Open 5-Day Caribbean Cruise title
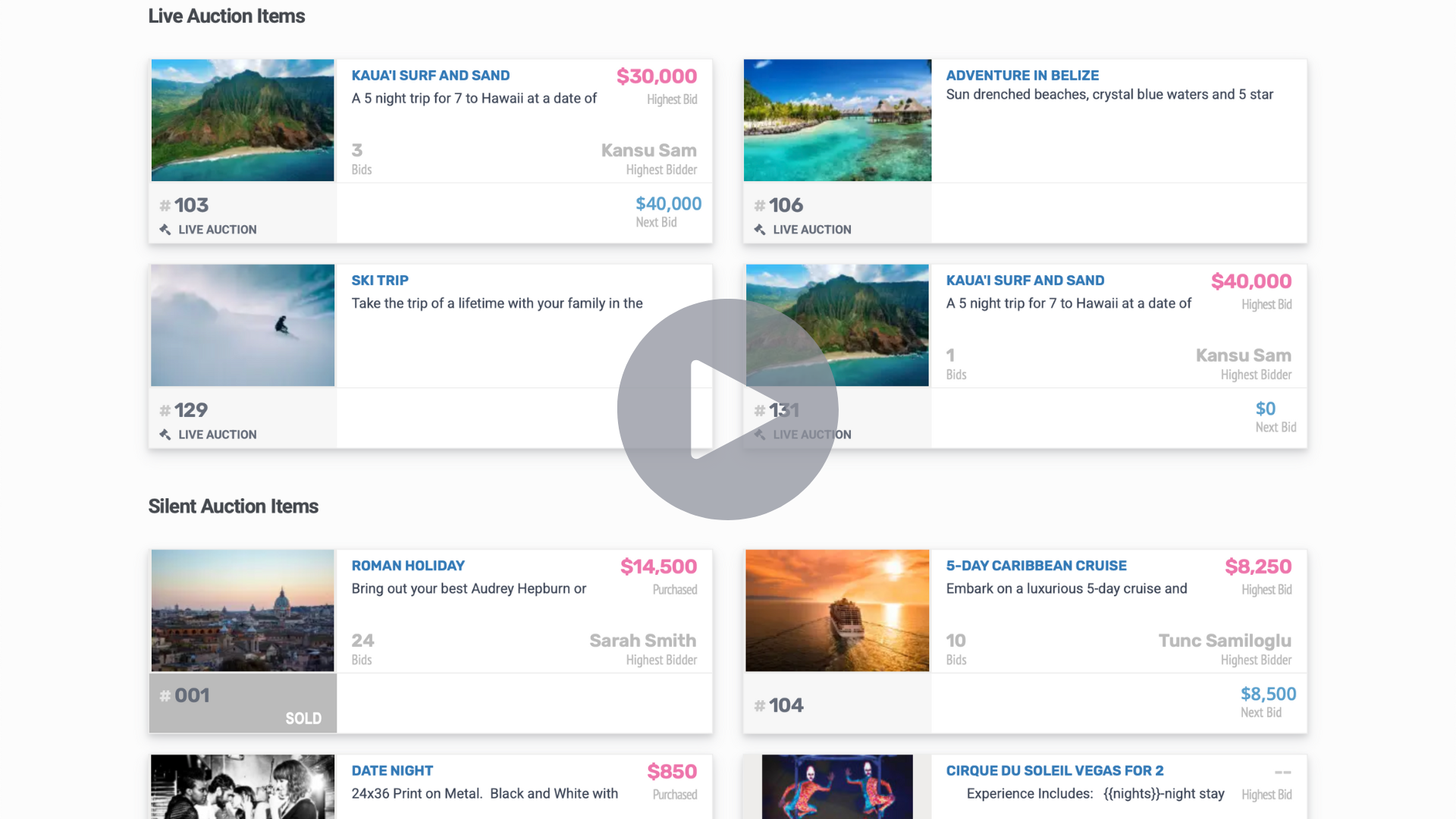The width and height of the screenshot is (1456, 819). click(x=1036, y=565)
